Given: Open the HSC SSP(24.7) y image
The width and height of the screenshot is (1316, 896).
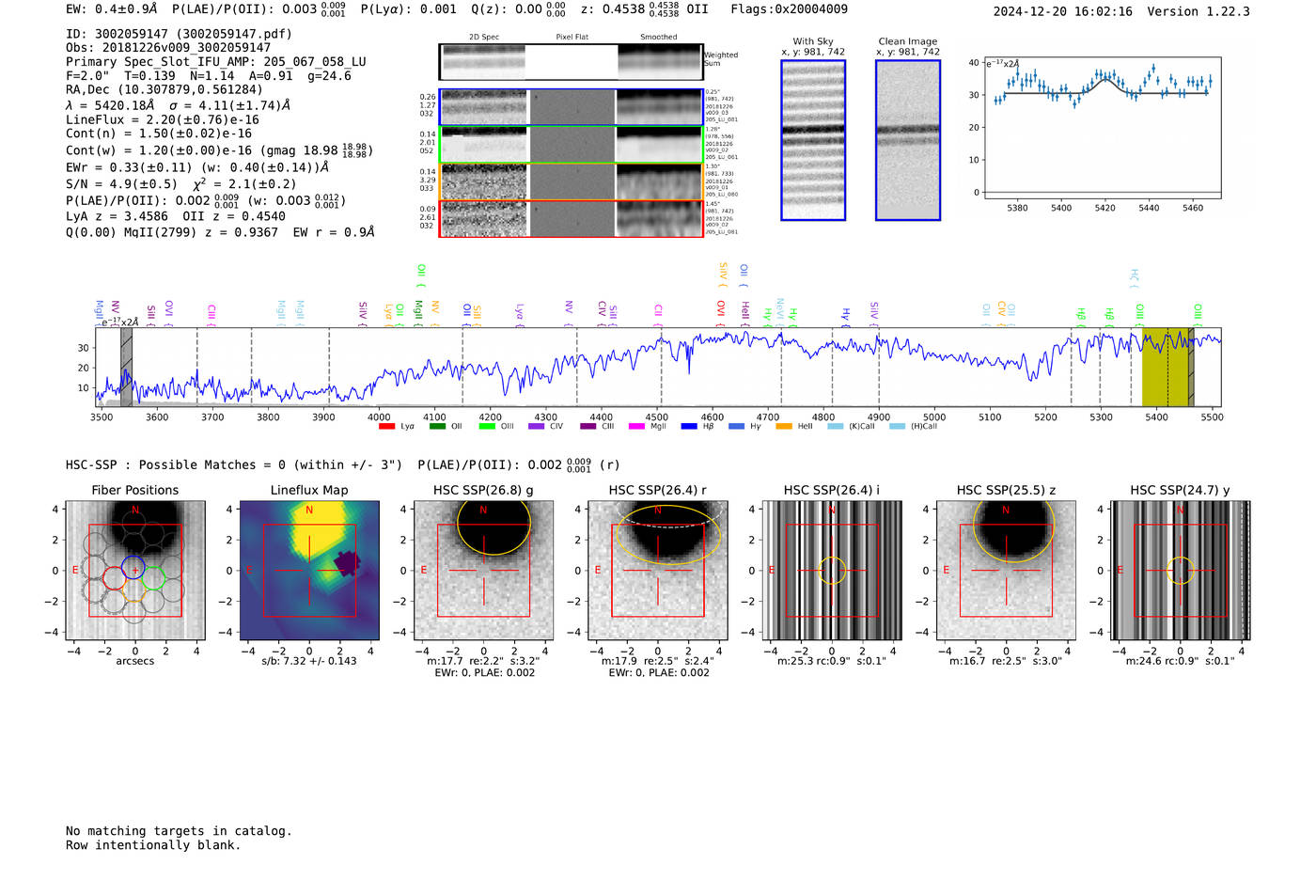Looking at the screenshot, I should point(1181,570).
